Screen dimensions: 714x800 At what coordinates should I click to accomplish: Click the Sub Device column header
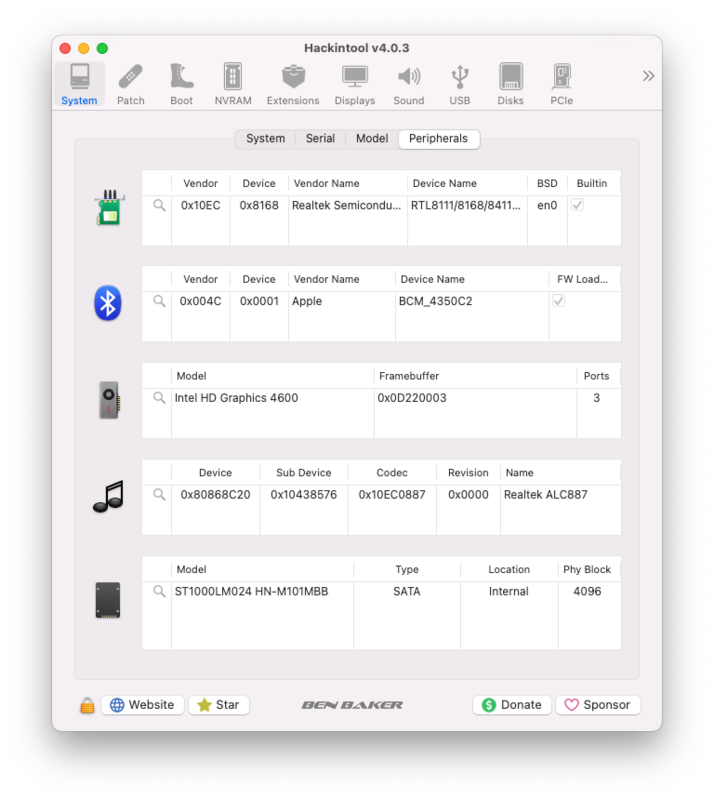click(x=304, y=472)
